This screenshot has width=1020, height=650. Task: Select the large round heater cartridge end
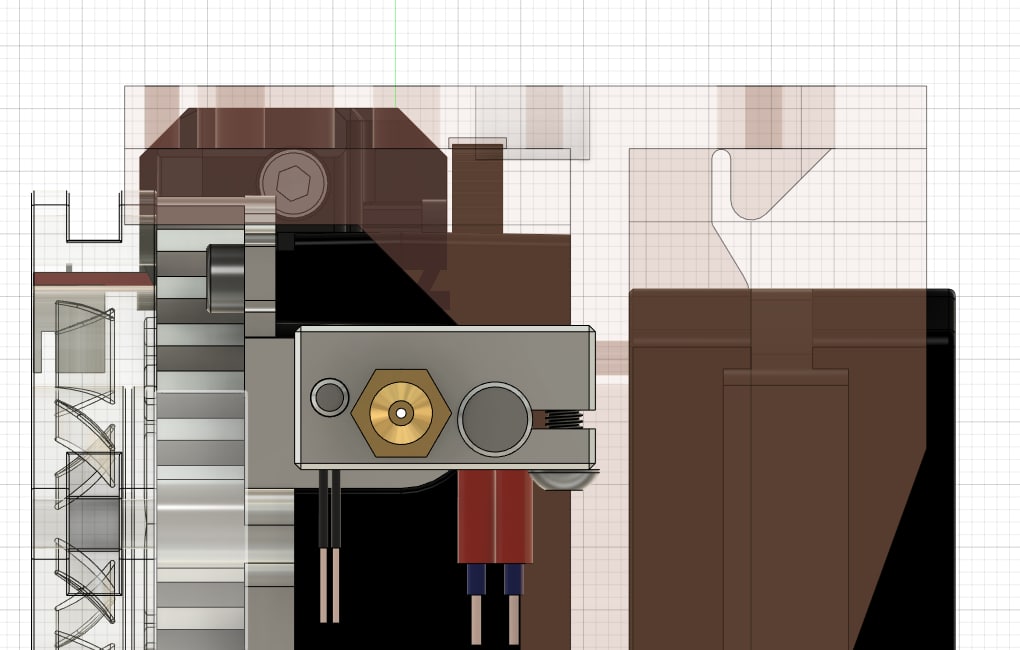[494, 420]
